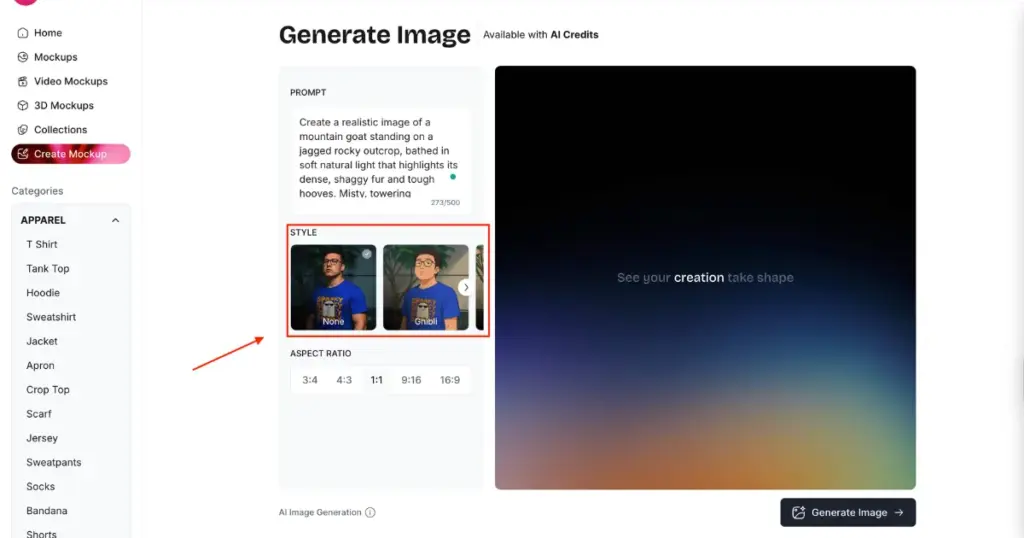Open the Sweatpants category
Viewport: 1024px width, 538px height.
pyautogui.click(x=54, y=462)
